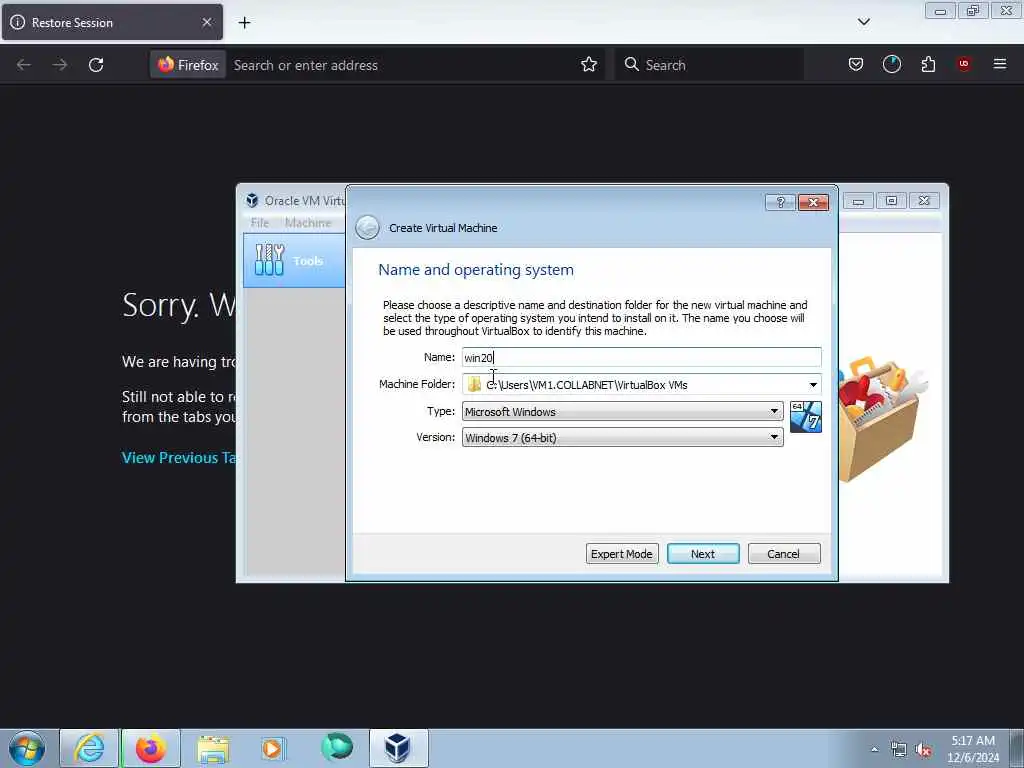Image resolution: width=1024 pixels, height=768 pixels.
Task: Open the help button in wizard title bar
Action: click(x=780, y=202)
